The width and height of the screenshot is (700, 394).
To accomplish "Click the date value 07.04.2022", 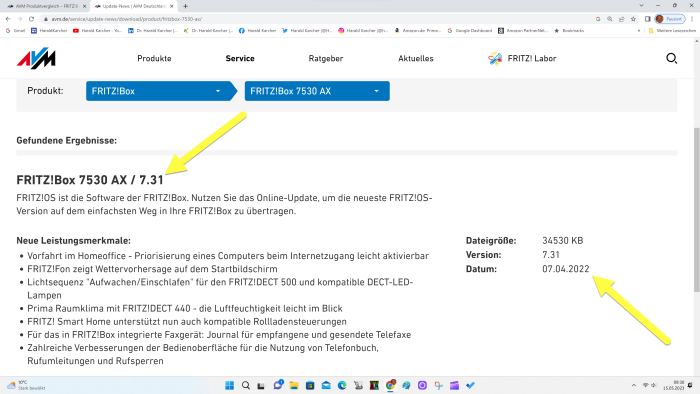I will pos(566,269).
